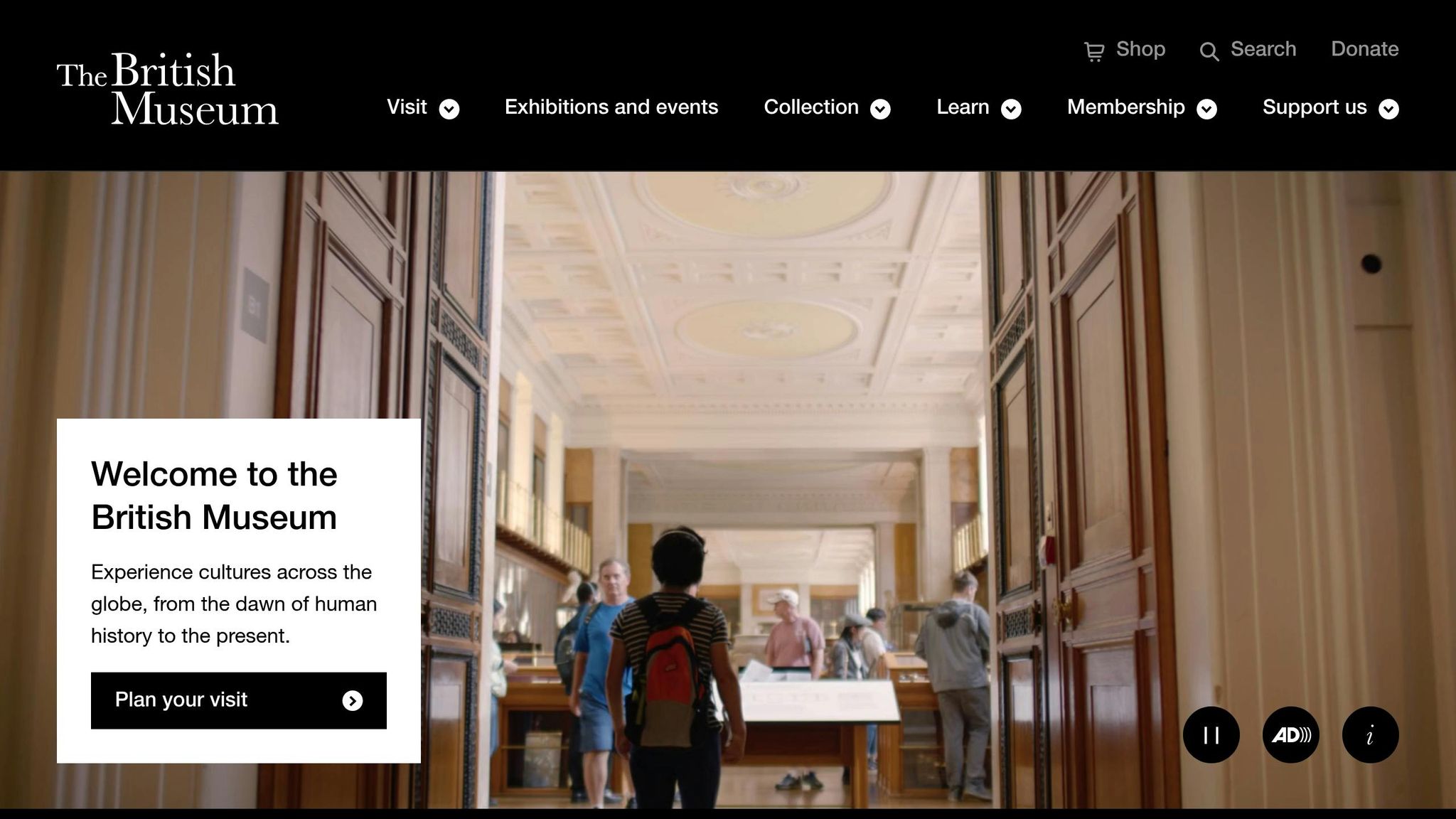Expand the Support us dropdown chevron

pos(1389,109)
